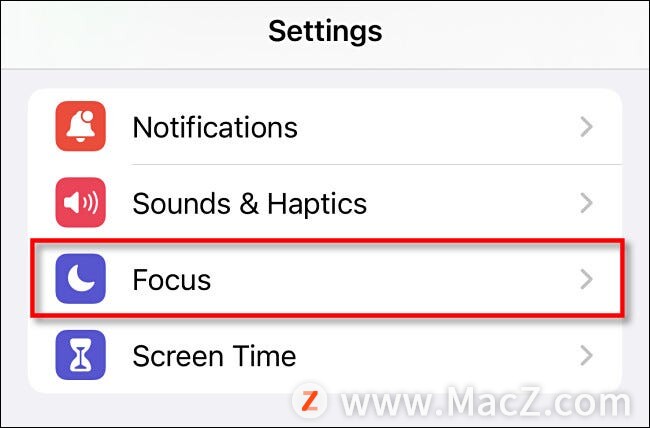Click the orange Z logo in the watermark
The height and width of the screenshot is (428, 650).
(309, 401)
